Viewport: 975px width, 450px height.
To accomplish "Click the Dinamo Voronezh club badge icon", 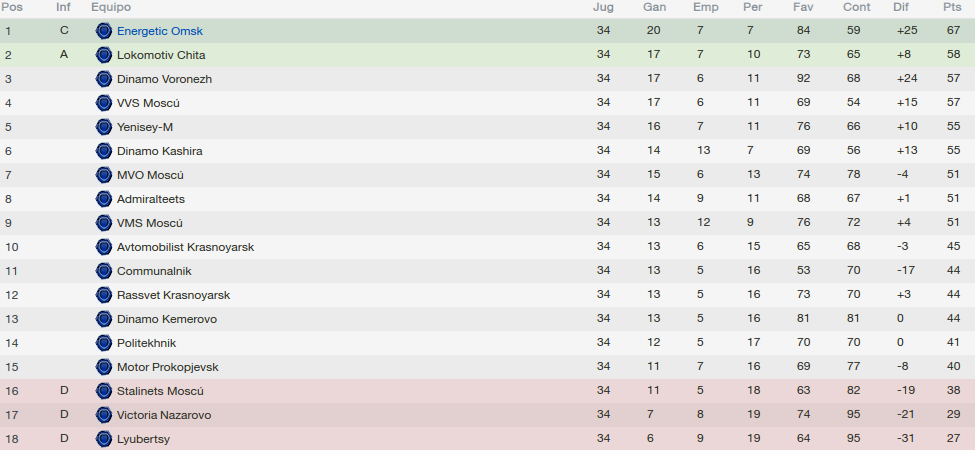I will [x=104, y=79].
